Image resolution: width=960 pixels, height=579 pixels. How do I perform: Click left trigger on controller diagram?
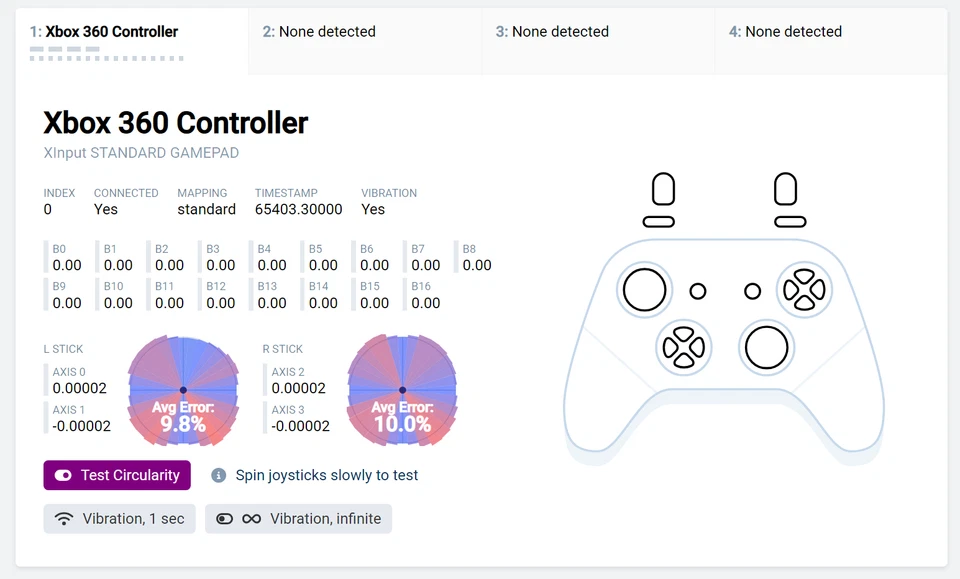(664, 189)
